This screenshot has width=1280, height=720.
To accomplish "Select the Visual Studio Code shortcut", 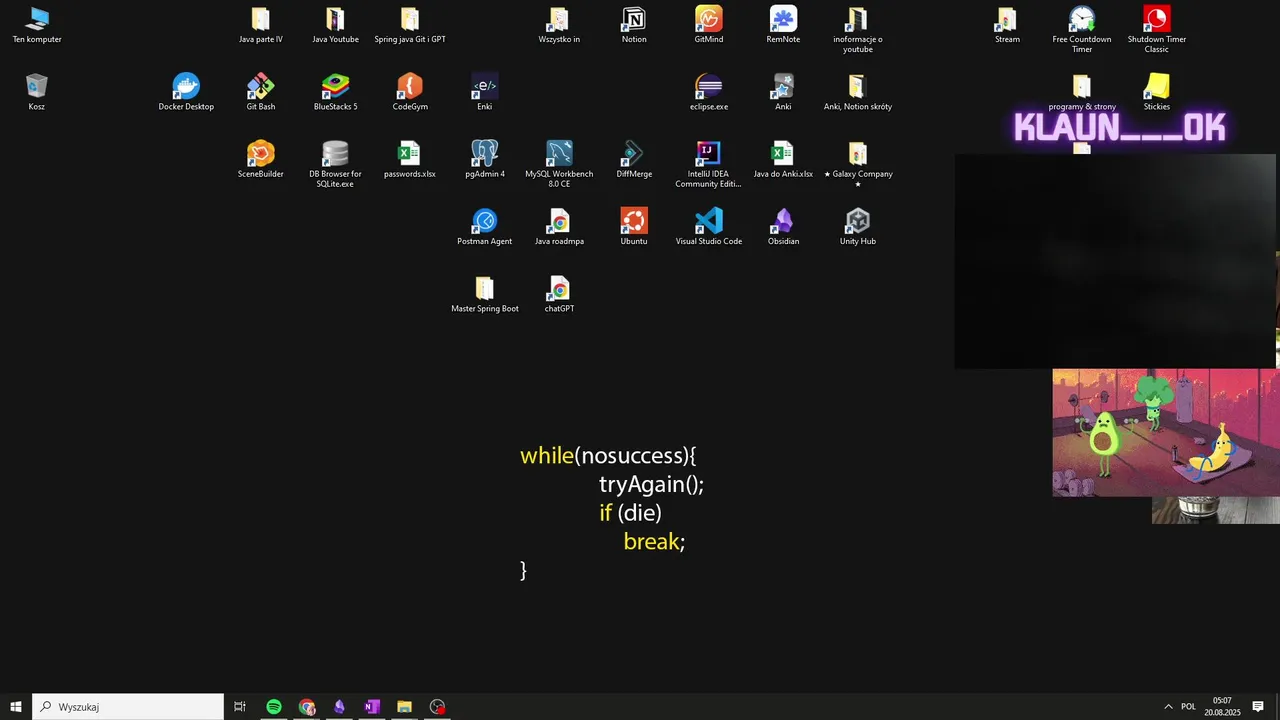I will point(709,227).
